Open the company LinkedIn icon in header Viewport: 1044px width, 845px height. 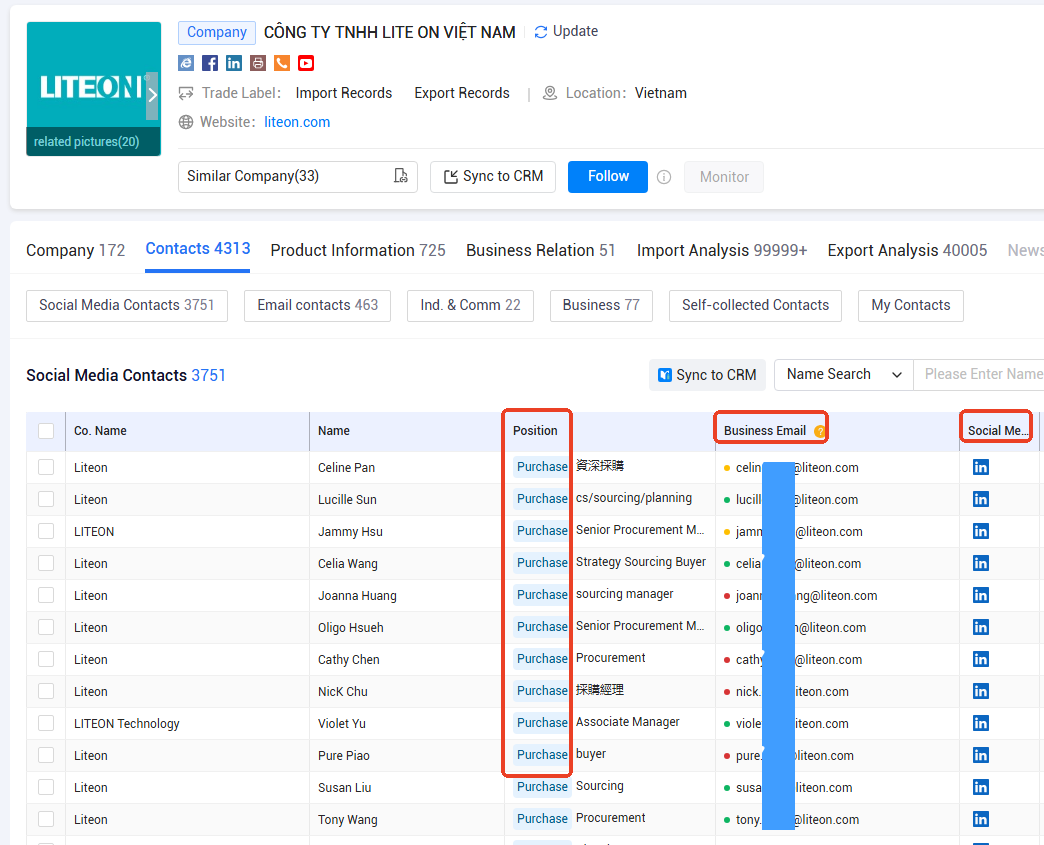click(234, 63)
